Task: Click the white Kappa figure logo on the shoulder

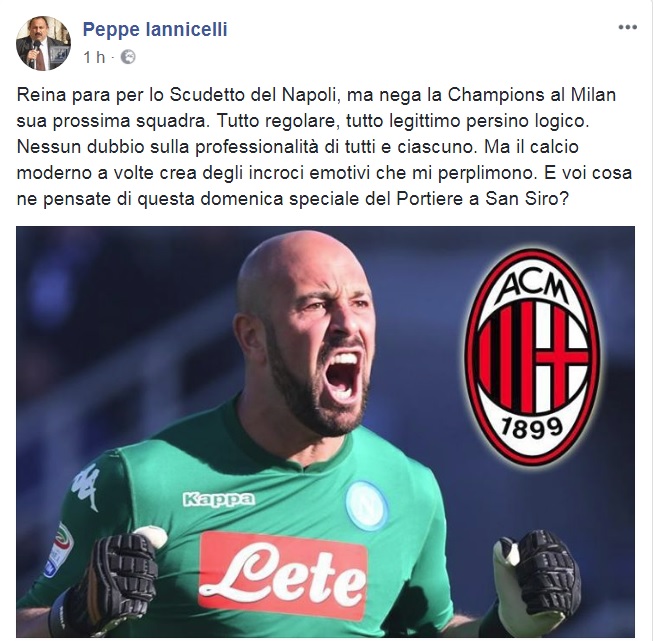Action: click(x=86, y=486)
